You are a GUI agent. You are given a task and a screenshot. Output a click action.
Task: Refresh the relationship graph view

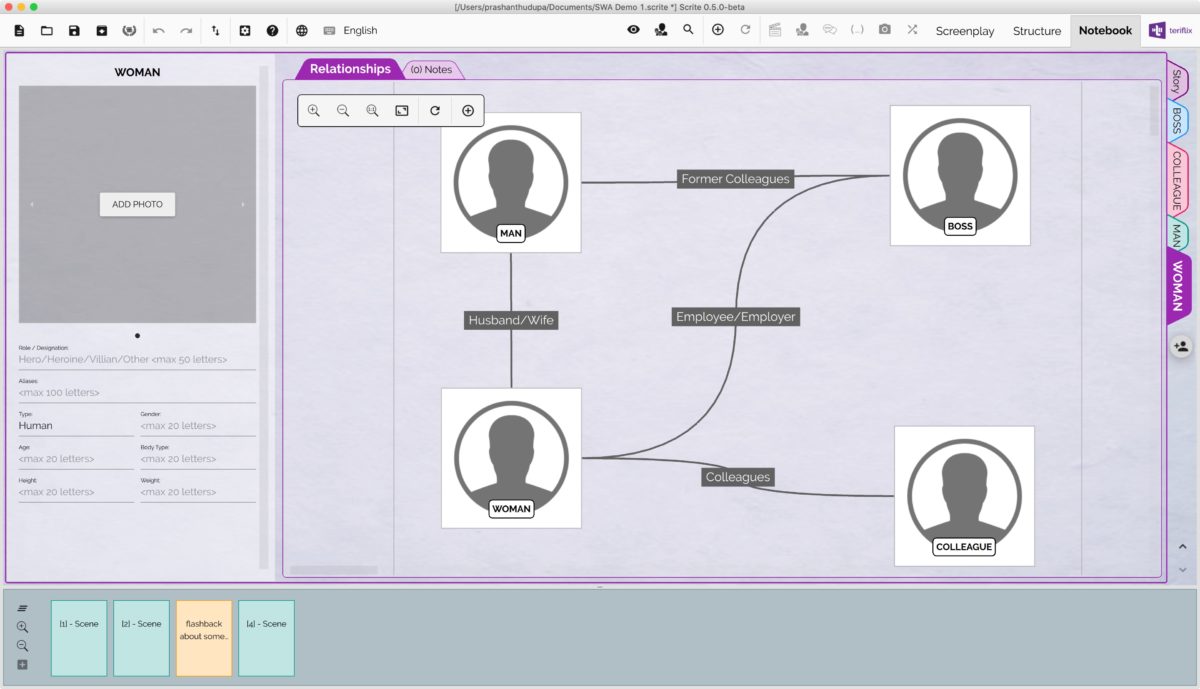tap(435, 111)
